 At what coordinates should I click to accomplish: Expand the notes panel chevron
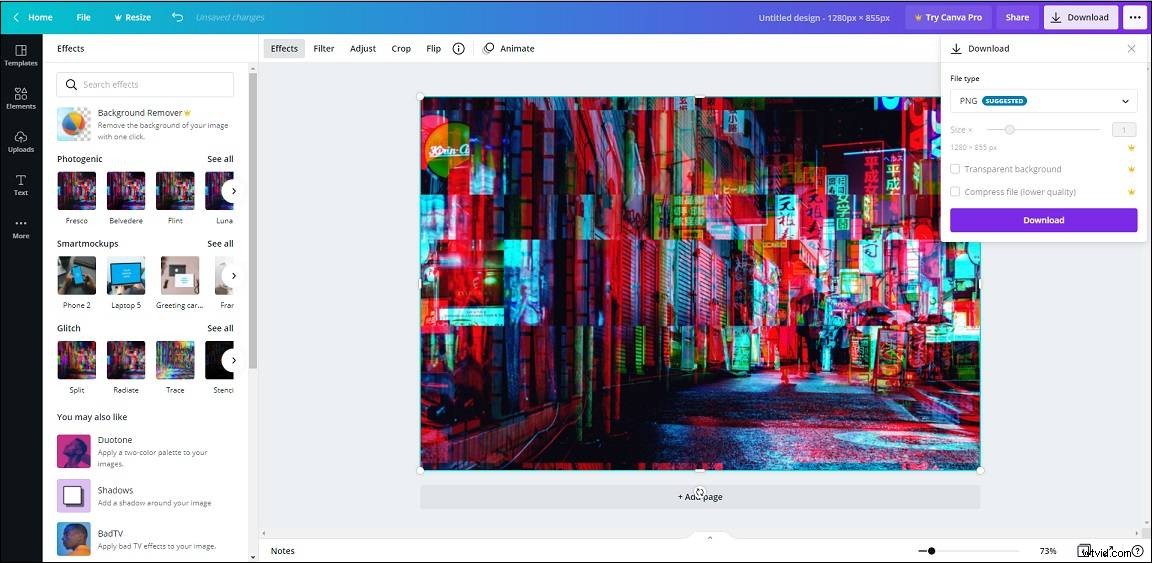click(x=710, y=538)
